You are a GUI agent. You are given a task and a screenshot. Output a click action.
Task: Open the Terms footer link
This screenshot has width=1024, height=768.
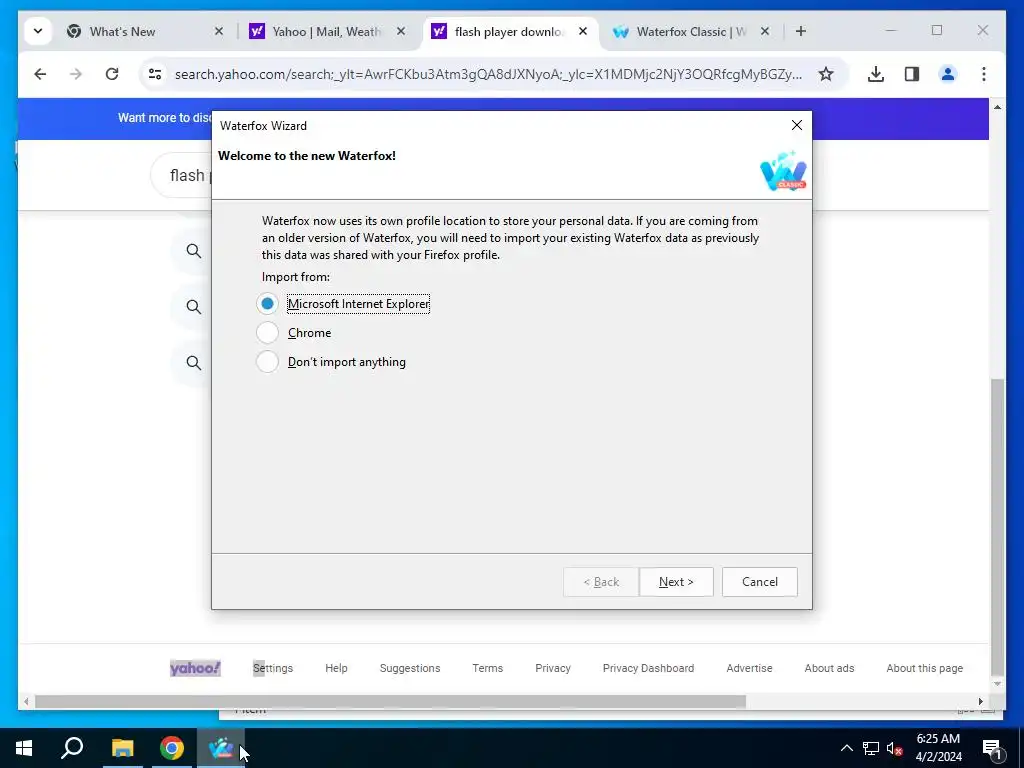(488, 667)
